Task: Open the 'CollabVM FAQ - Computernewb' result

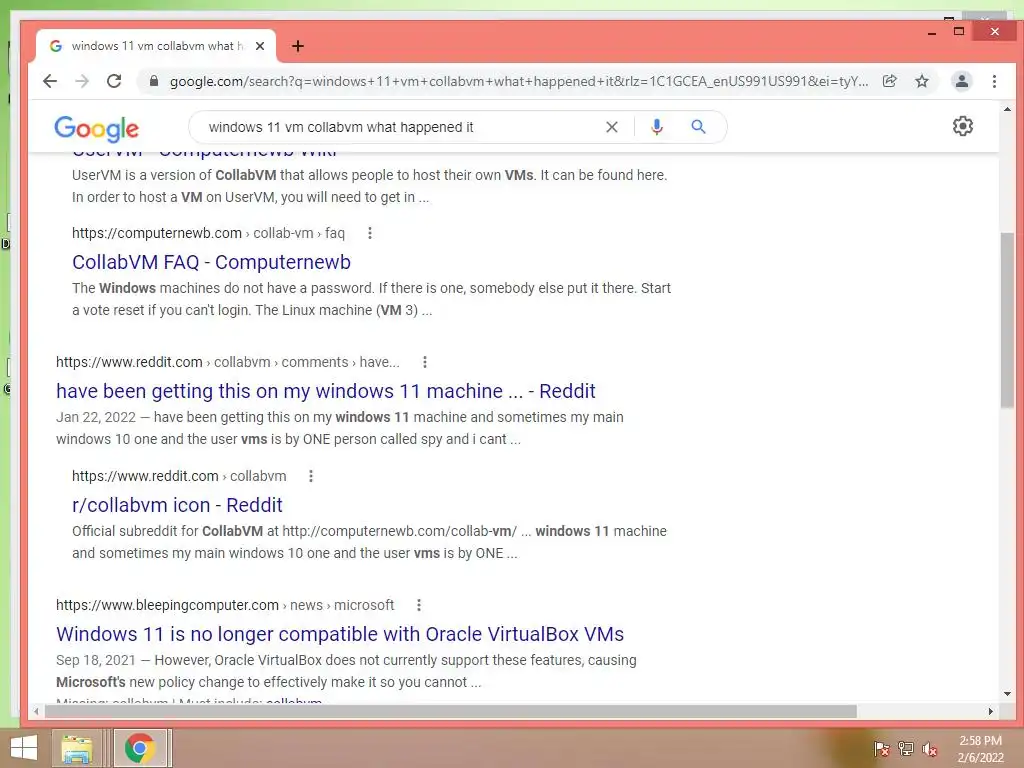Action: (212, 262)
